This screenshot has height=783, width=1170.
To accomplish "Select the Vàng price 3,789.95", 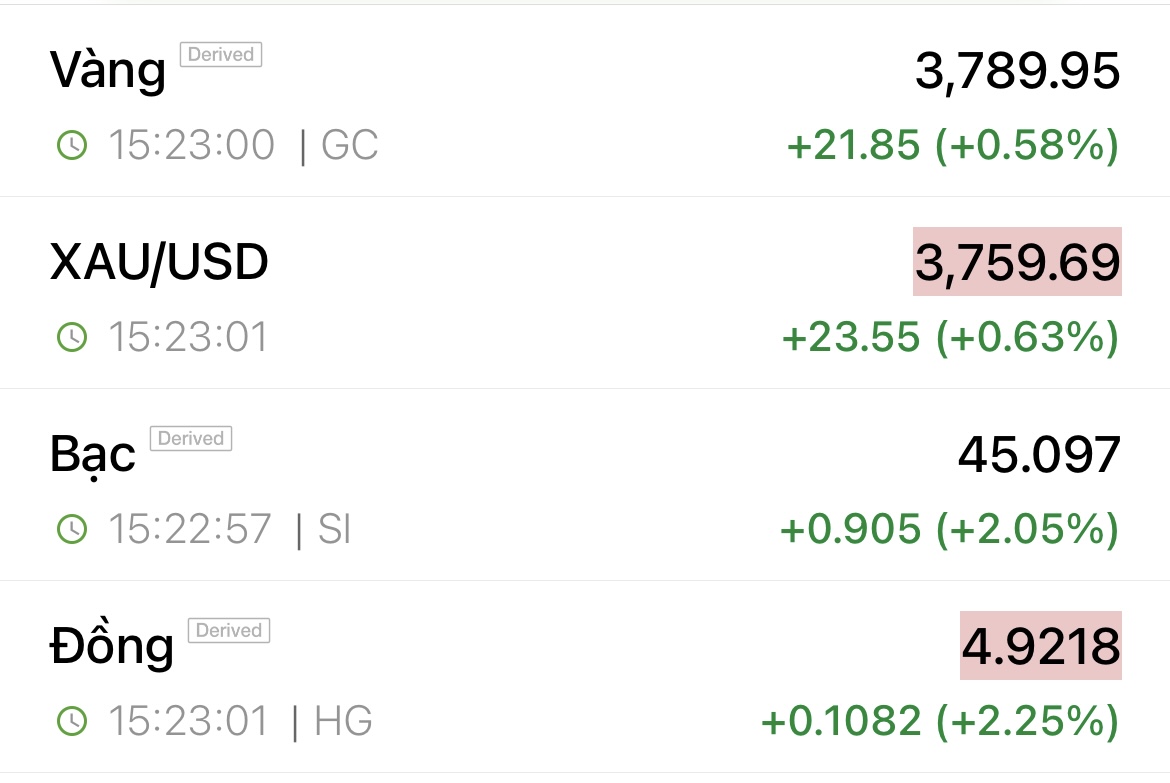I will tap(1017, 71).
